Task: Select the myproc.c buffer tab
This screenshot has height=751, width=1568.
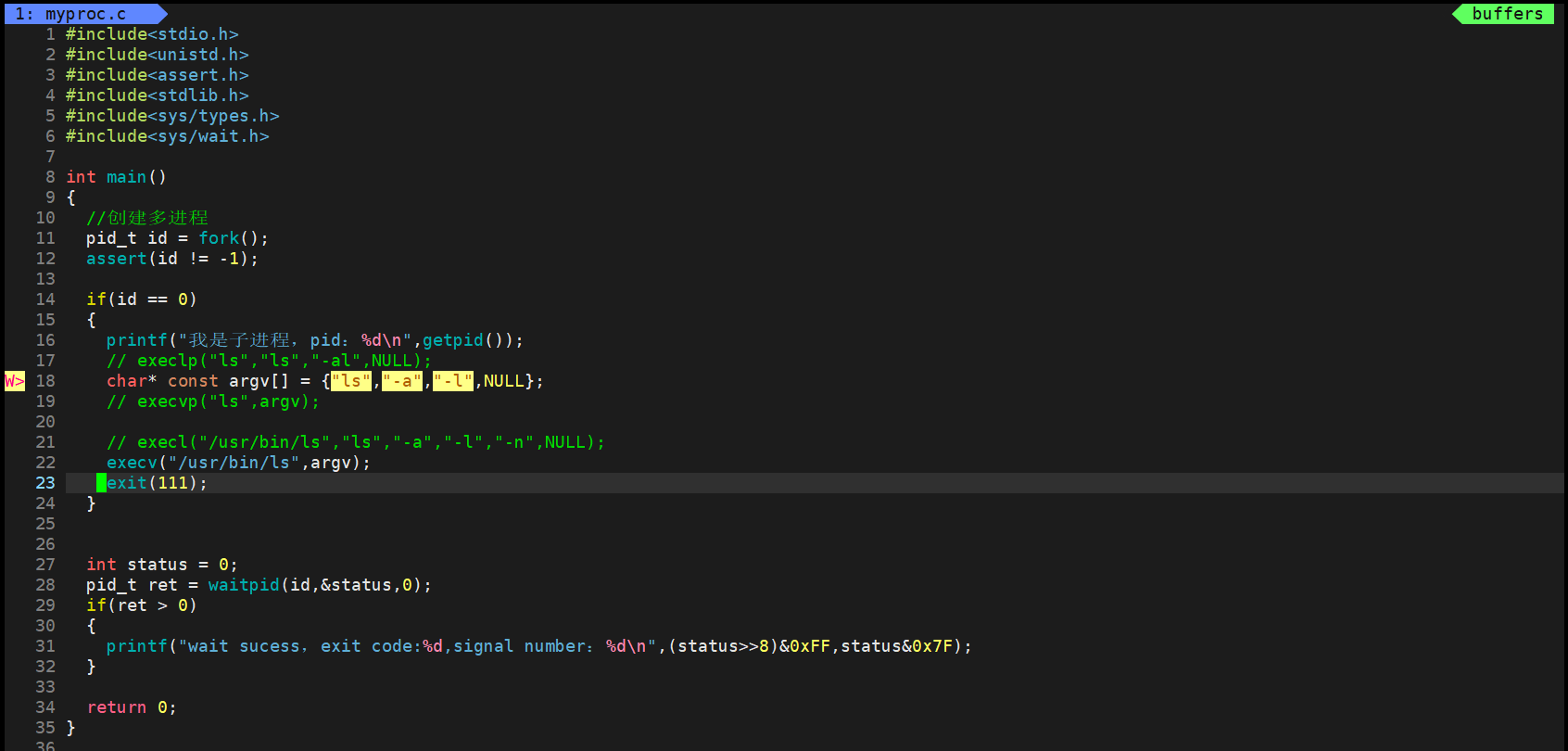Action: point(83,14)
